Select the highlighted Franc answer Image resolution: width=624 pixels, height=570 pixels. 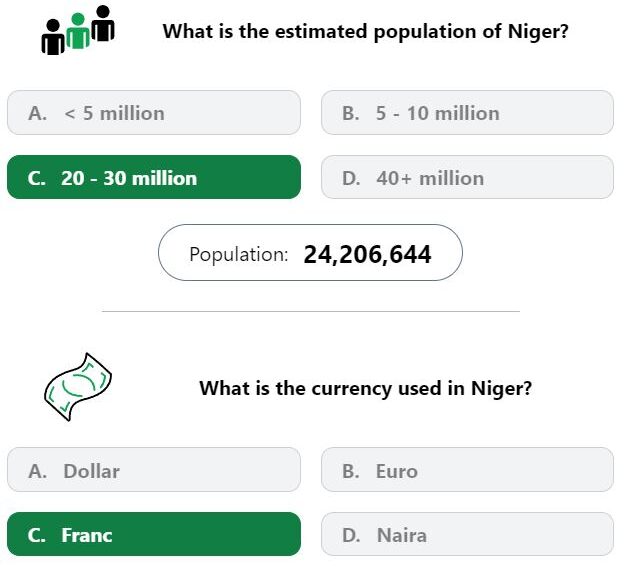(154, 534)
